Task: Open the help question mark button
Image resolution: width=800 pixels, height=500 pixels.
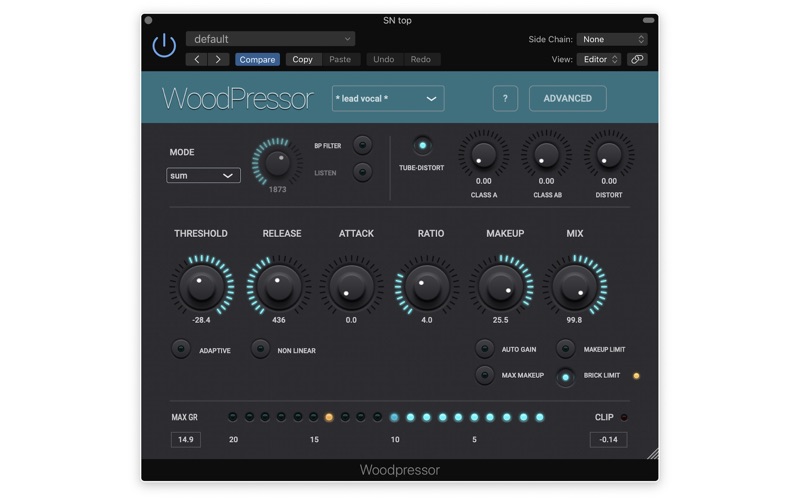Action: (x=505, y=98)
